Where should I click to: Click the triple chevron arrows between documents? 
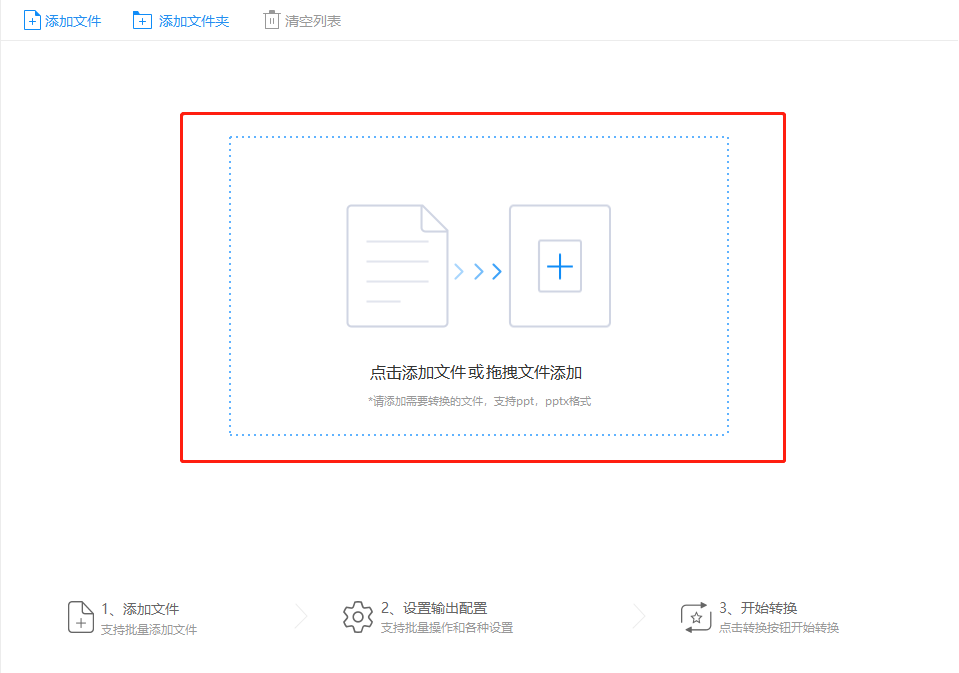478,271
